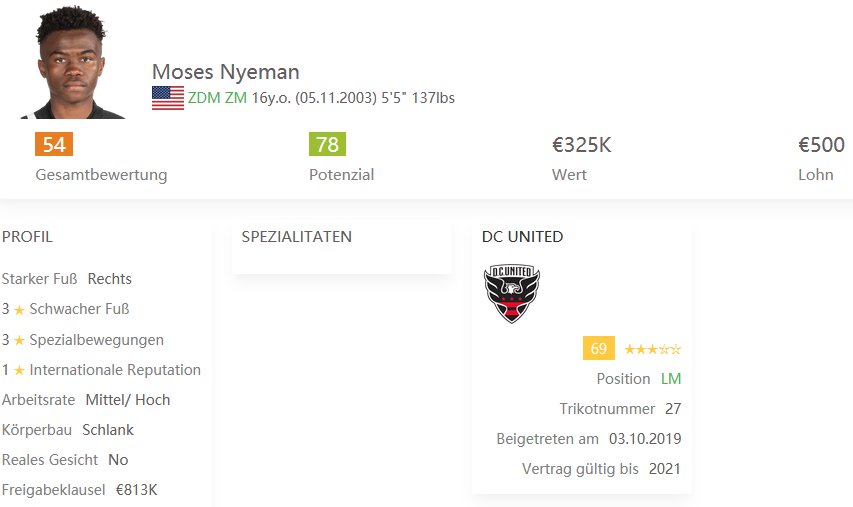The width and height of the screenshot is (853, 507).
Task: Click the Internationale Reputation star icon
Action: click(19, 371)
